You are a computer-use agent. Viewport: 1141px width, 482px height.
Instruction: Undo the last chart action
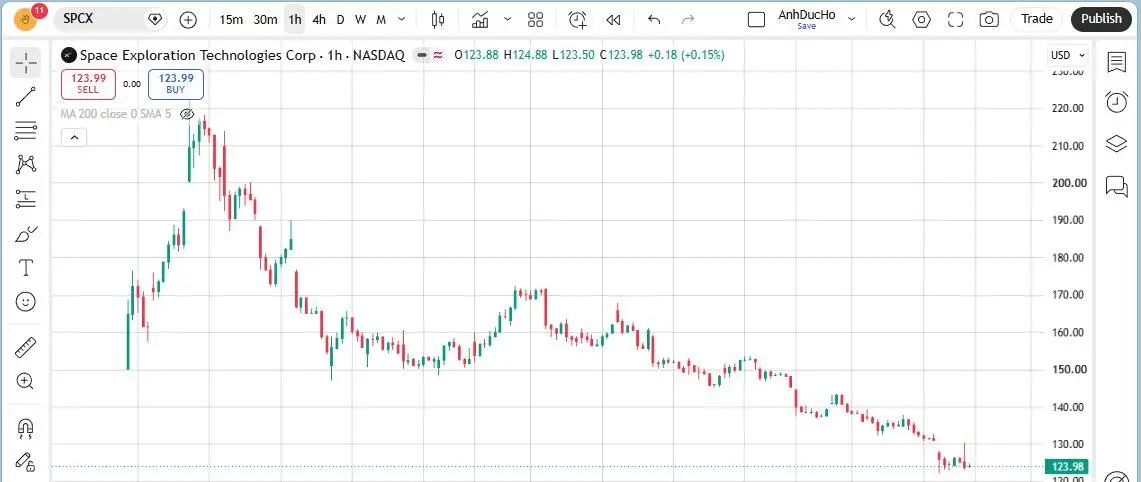(653, 20)
